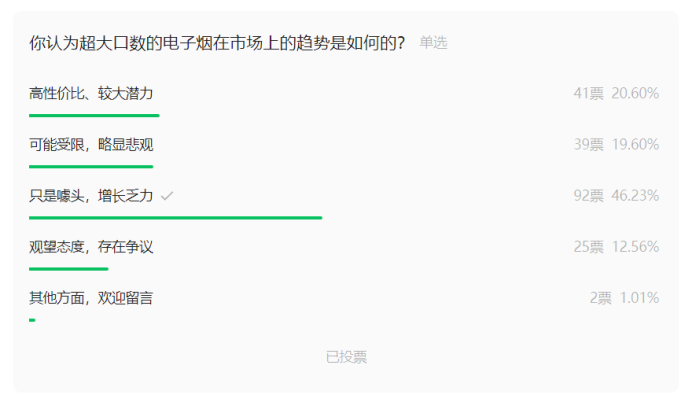
Task: Click the 46.23% percentage
Action: point(635,196)
